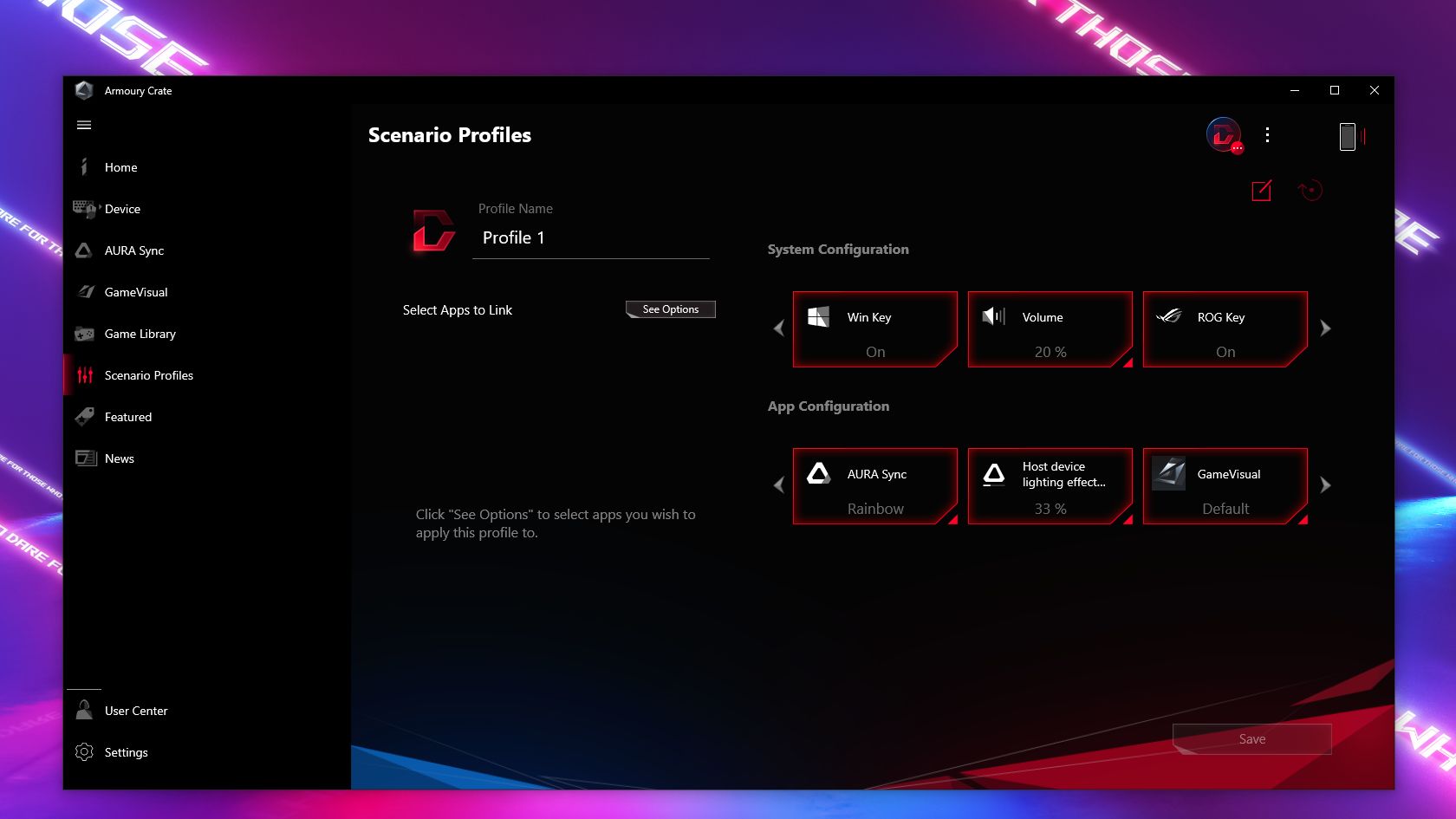Click the Home sidebar icon
The image size is (1456, 819).
(x=84, y=166)
